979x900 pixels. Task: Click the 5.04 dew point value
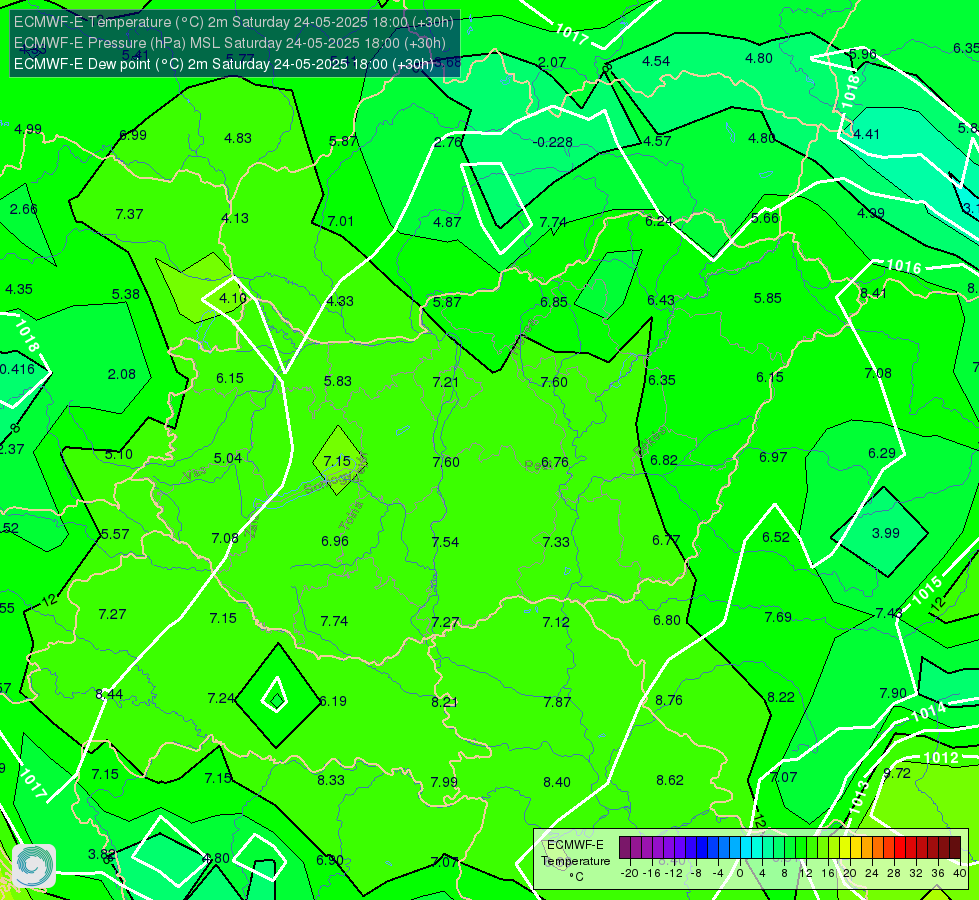tap(228, 458)
